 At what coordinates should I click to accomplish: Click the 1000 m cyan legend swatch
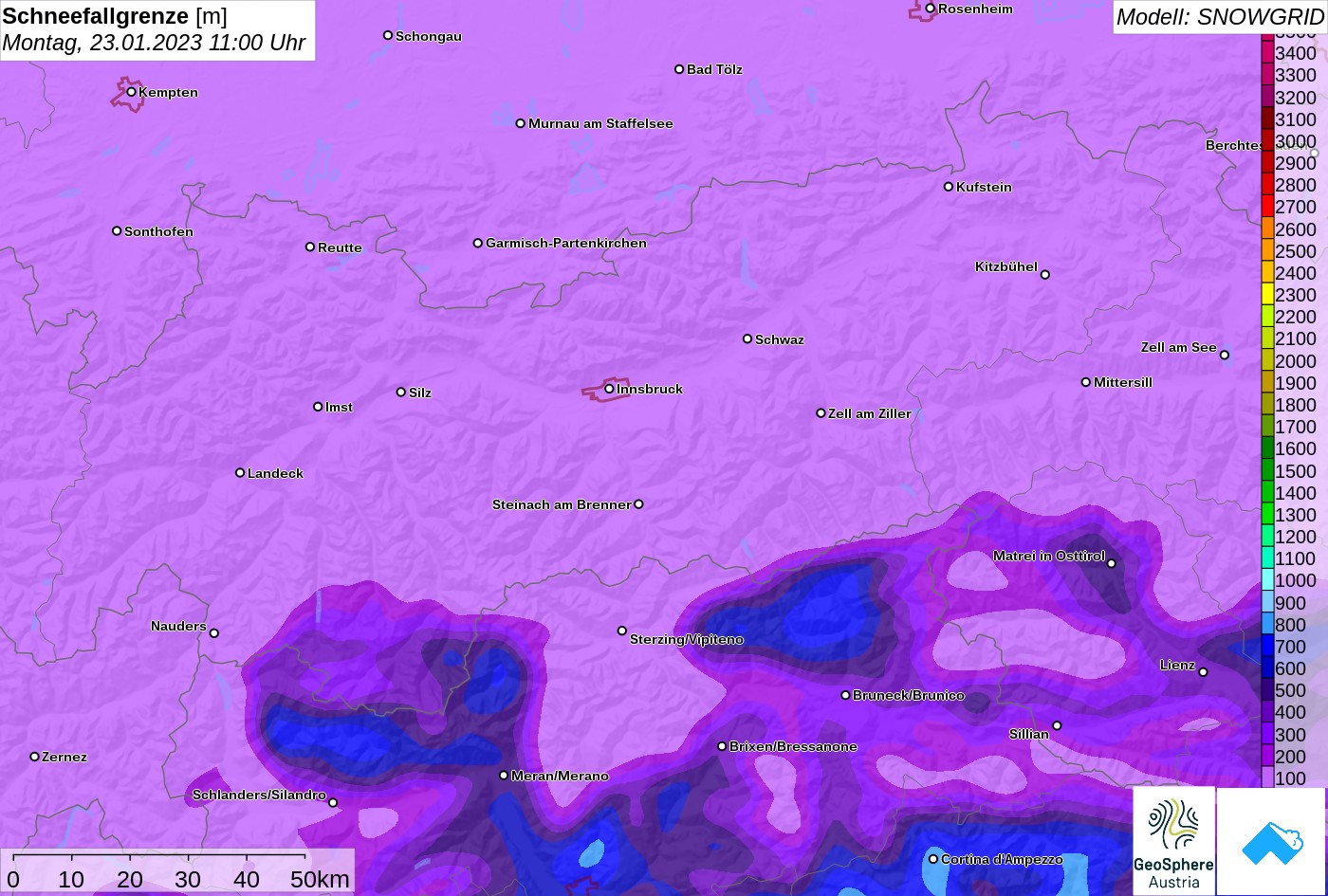[x=1266, y=580]
